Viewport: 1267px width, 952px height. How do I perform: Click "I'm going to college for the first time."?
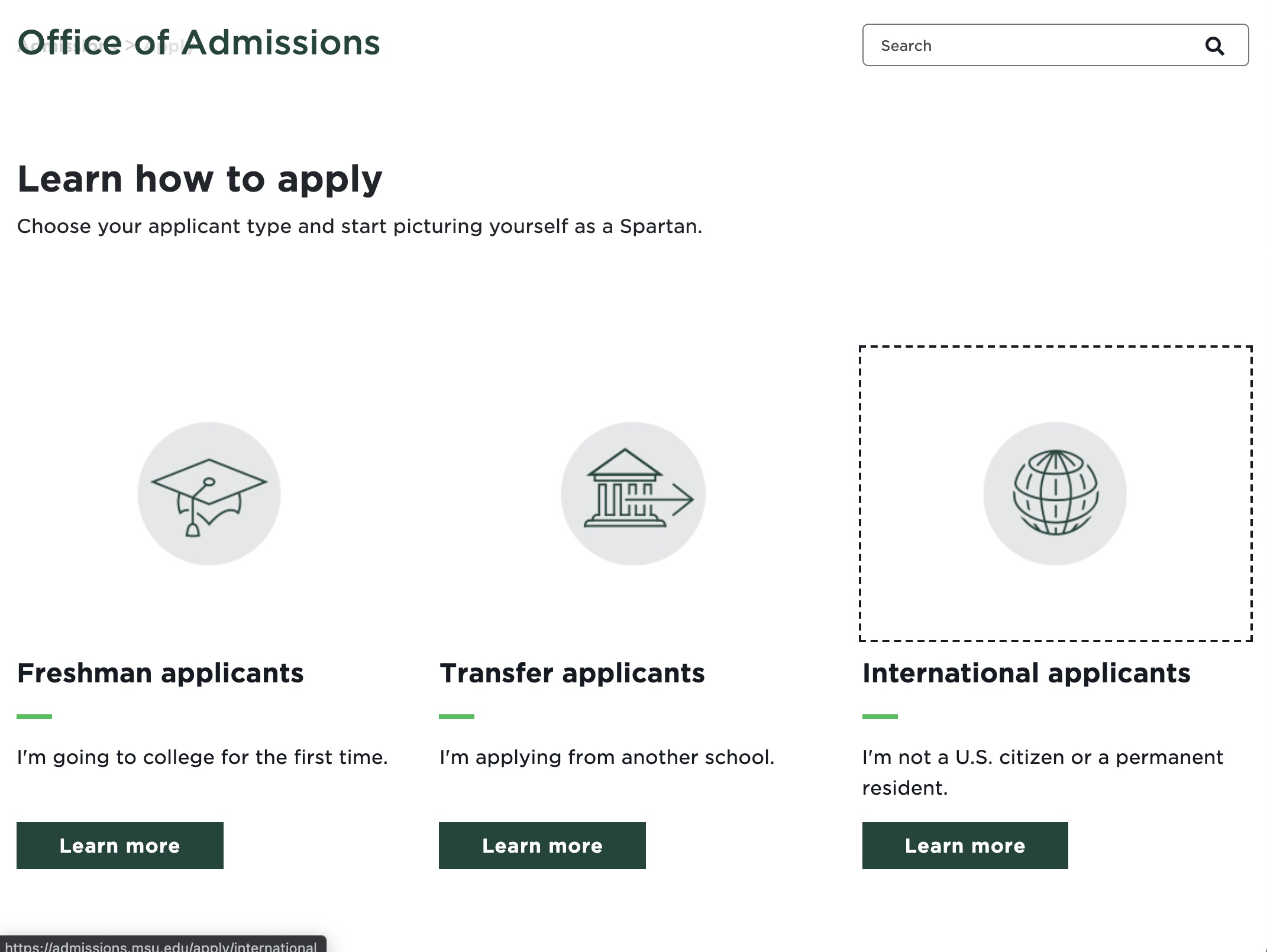coord(202,757)
